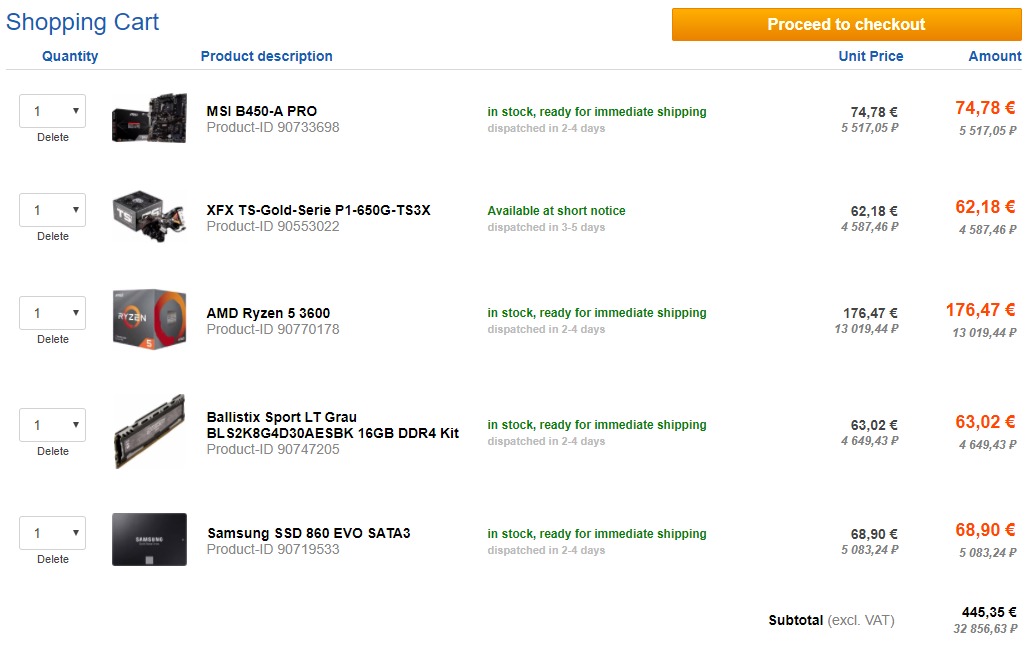
Task: Open the MSI B450-A PRO product title
Action: [x=262, y=111]
